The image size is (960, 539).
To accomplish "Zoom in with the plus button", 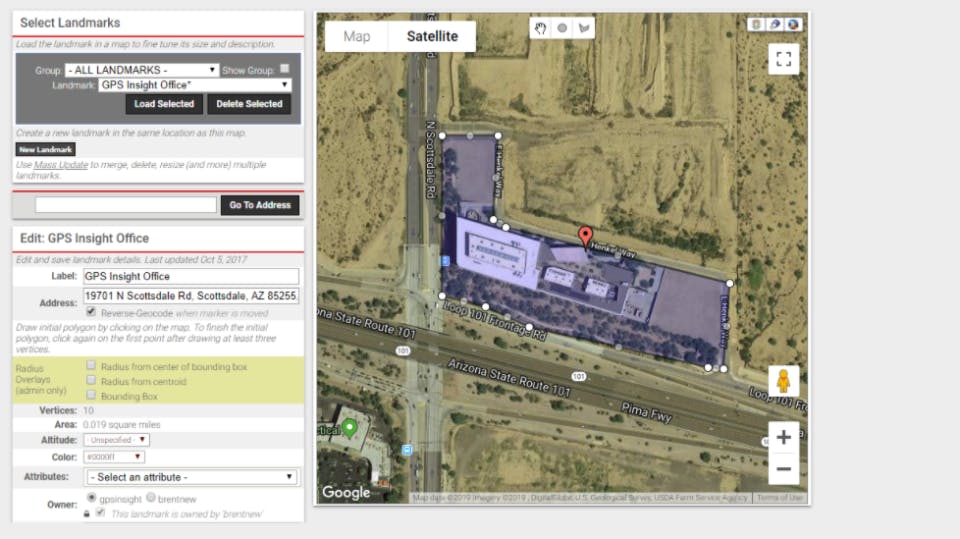I will click(784, 437).
